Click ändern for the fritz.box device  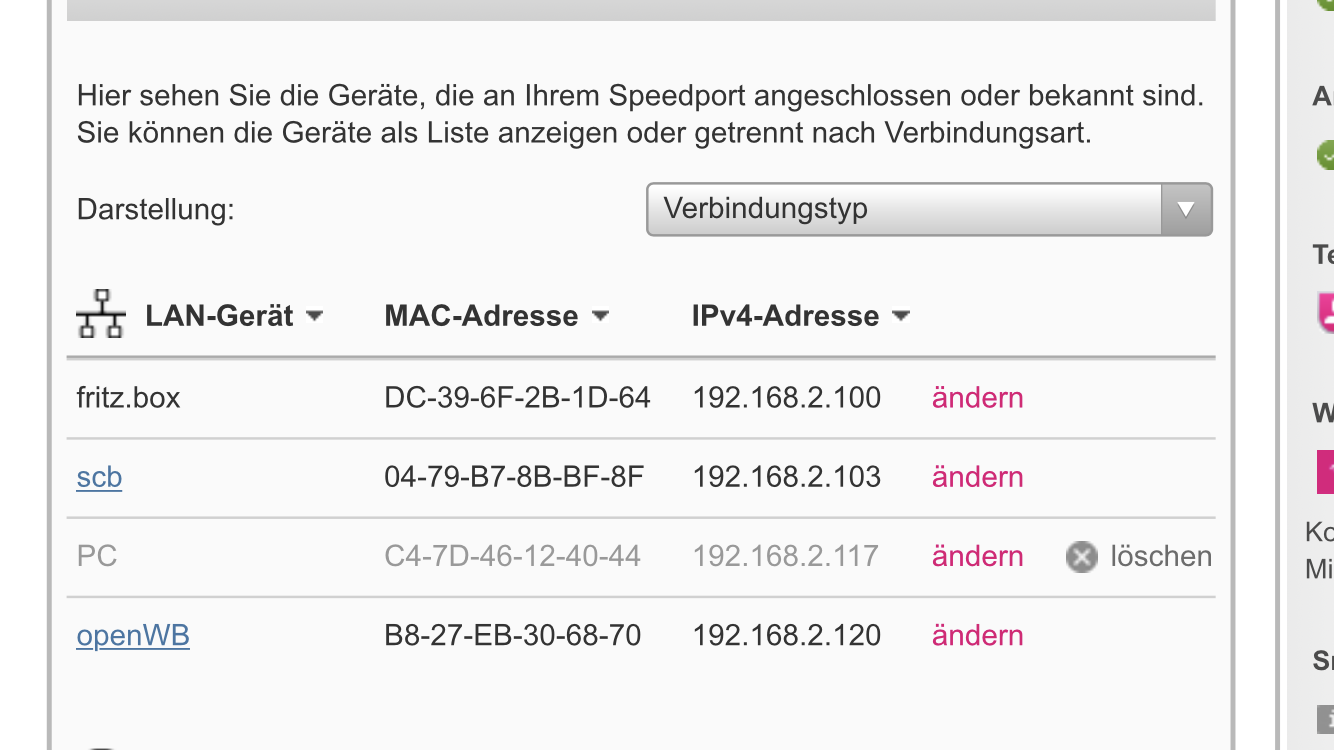[x=977, y=398]
